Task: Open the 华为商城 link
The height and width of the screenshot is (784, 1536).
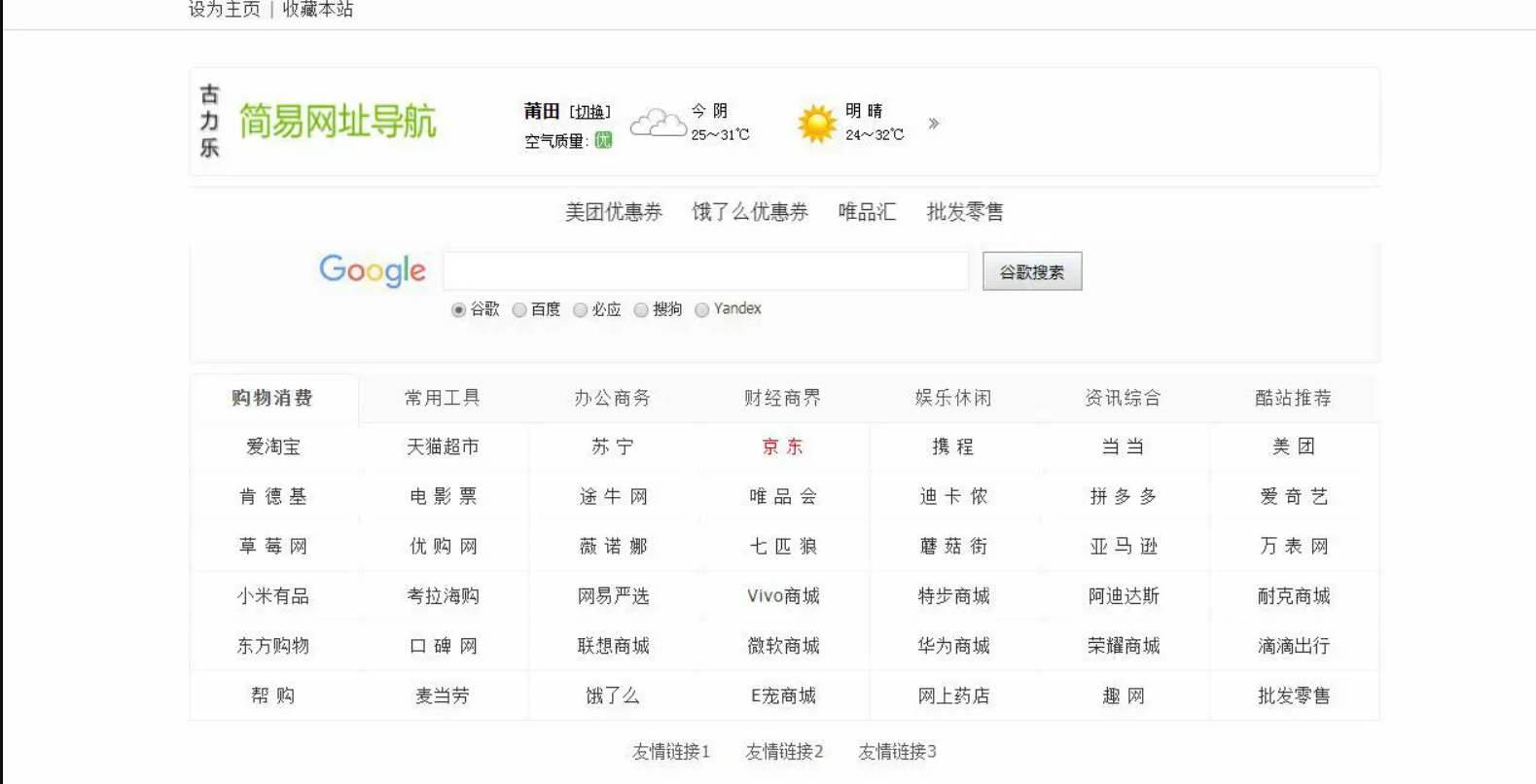Action: click(953, 645)
